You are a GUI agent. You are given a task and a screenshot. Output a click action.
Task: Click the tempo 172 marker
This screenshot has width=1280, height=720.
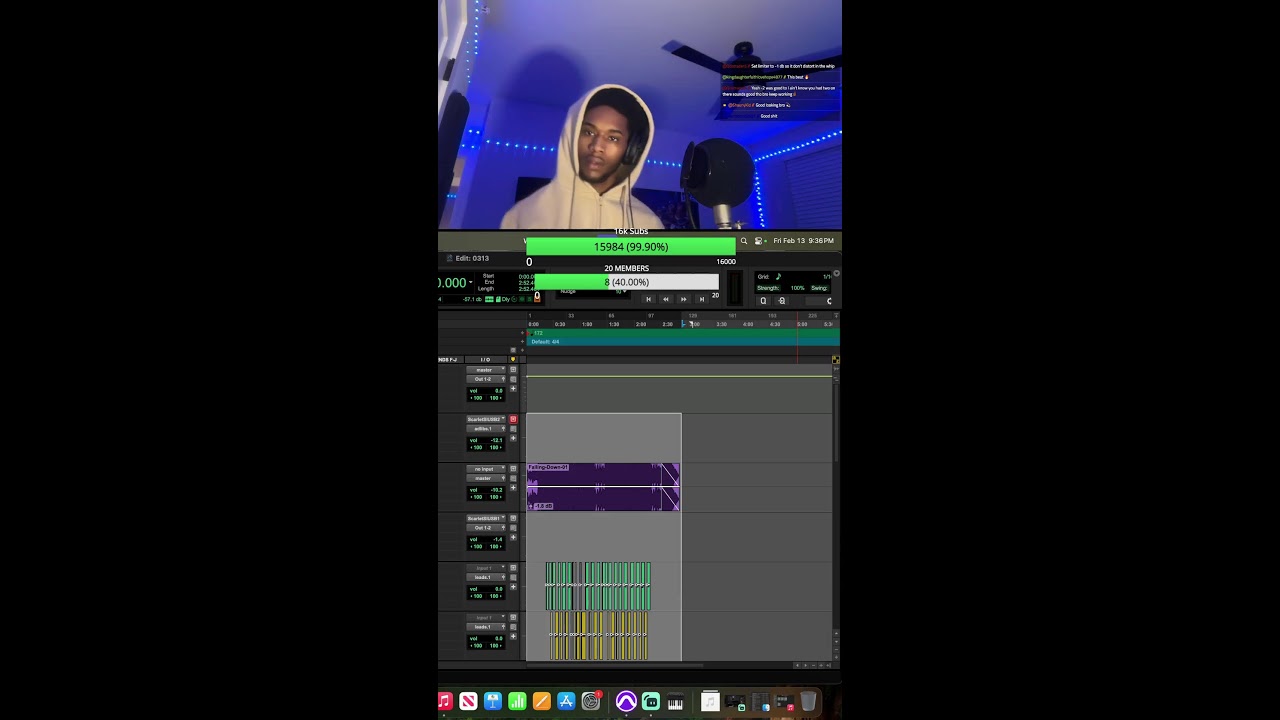point(538,333)
